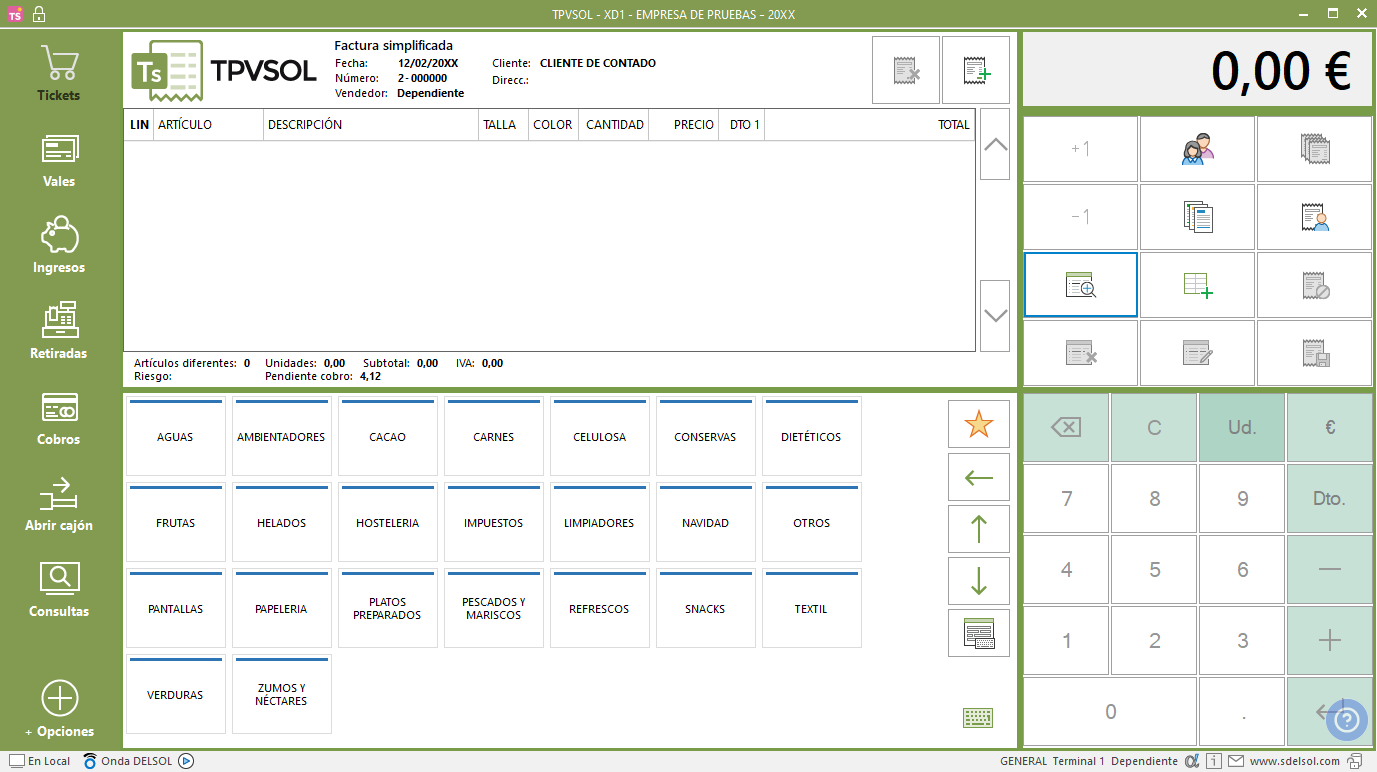Click the C clear keypad key
Image resolution: width=1377 pixels, height=772 pixels.
1154,427
